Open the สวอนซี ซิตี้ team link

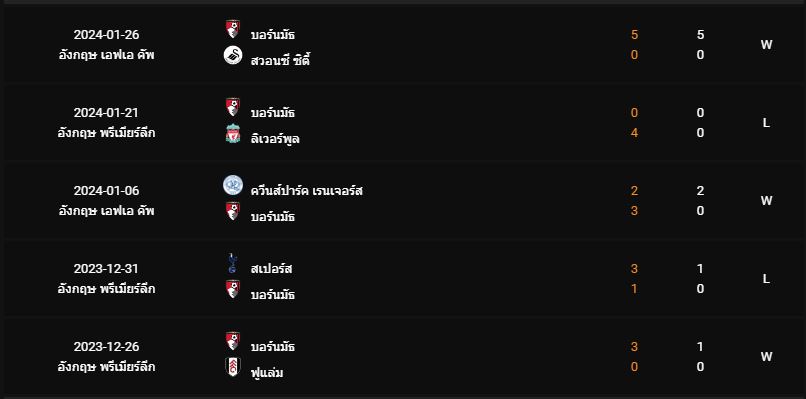click(x=281, y=61)
